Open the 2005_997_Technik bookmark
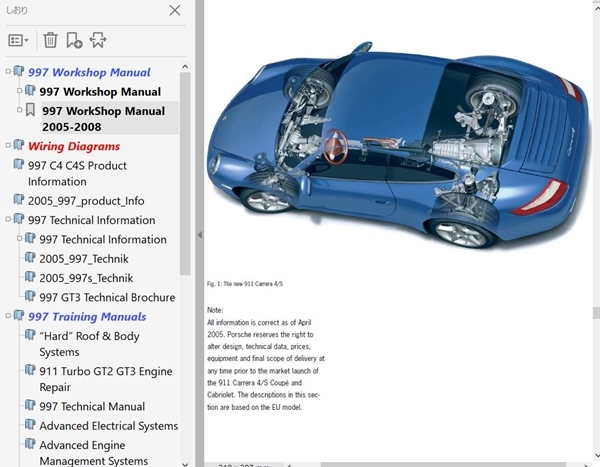This screenshot has width=600, height=467. click(84, 259)
